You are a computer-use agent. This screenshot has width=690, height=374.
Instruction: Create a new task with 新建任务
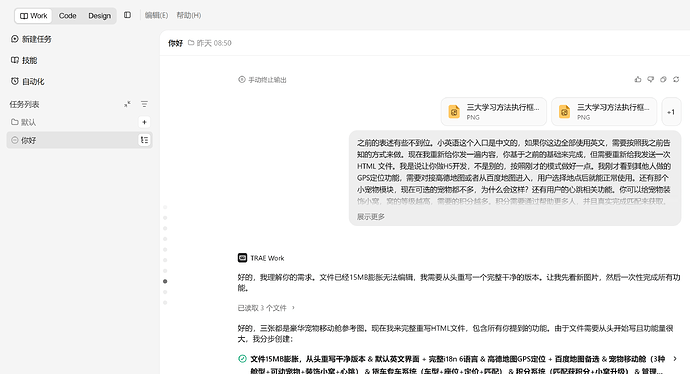31,39
